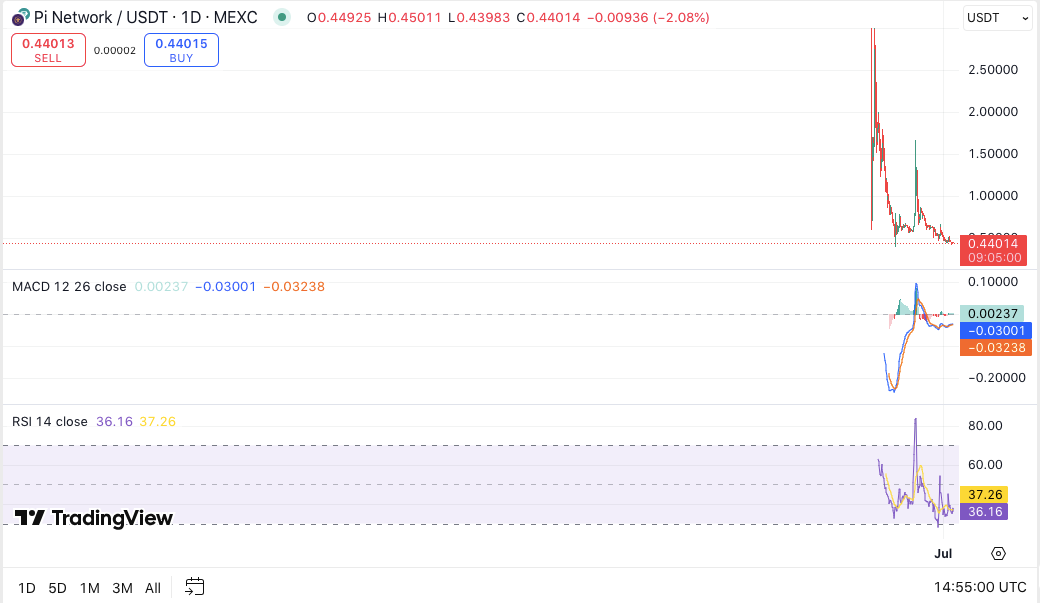Viewport: 1040px width, 603px height.
Task: Click the yellow RSI MA tag 37.26
Action: pos(984,494)
